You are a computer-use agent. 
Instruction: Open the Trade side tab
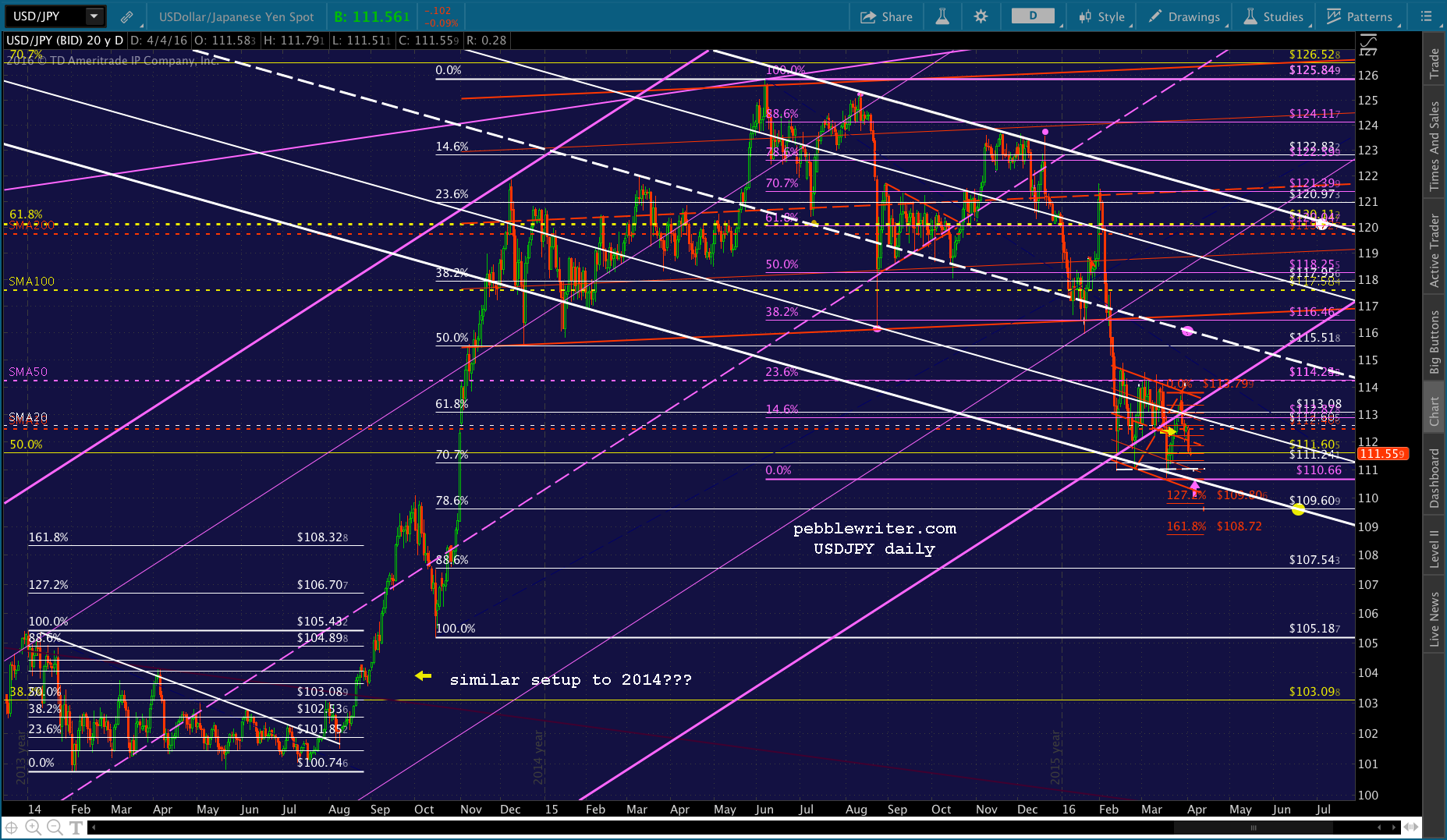pyautogui.click(x=1435, y=64)
